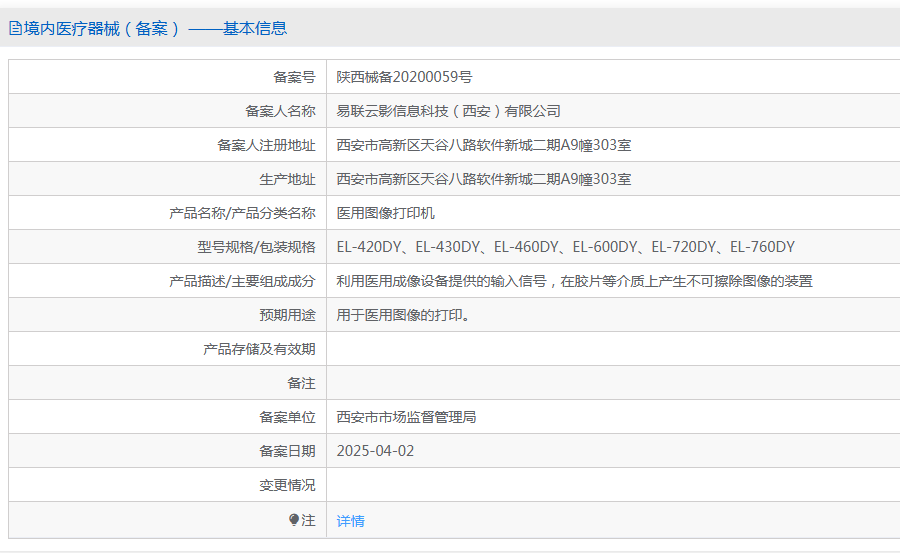Click the 备案日期 label
This screenshot has width=900, height=553.
(x=287, y=451)
